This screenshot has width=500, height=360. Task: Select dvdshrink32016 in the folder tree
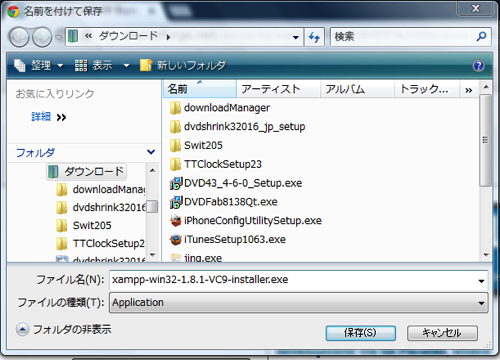(x=101, y=207)
